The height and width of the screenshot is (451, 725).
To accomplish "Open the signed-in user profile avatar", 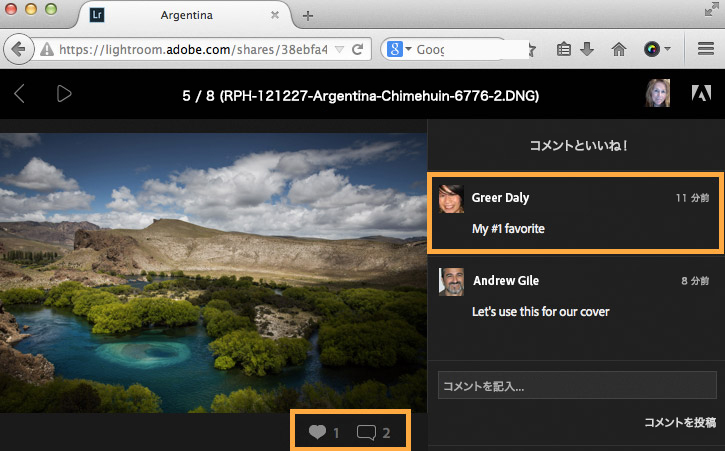I will pos(657,93).
